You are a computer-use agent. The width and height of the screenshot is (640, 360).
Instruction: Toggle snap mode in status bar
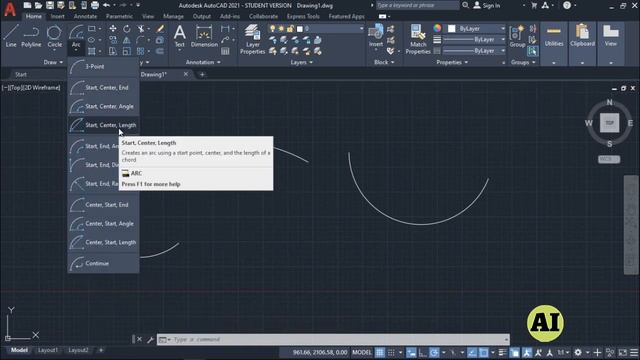click(391, 352)
